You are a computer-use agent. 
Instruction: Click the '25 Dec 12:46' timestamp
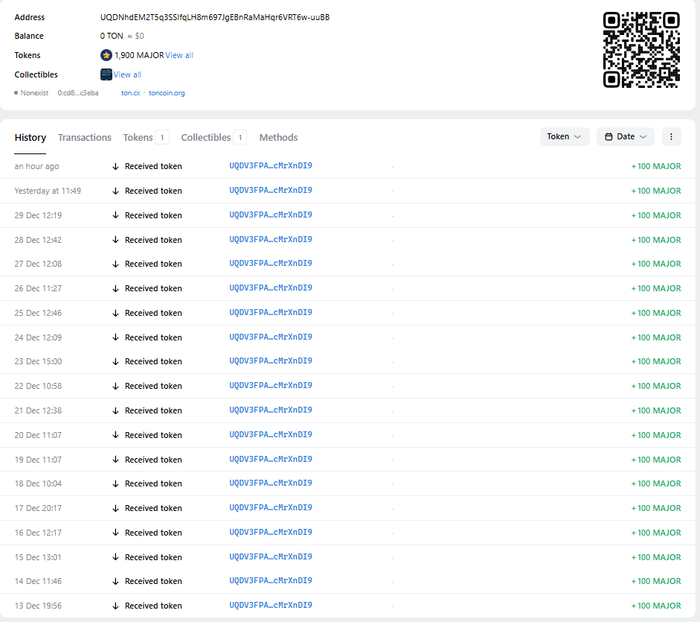(38, 313)
